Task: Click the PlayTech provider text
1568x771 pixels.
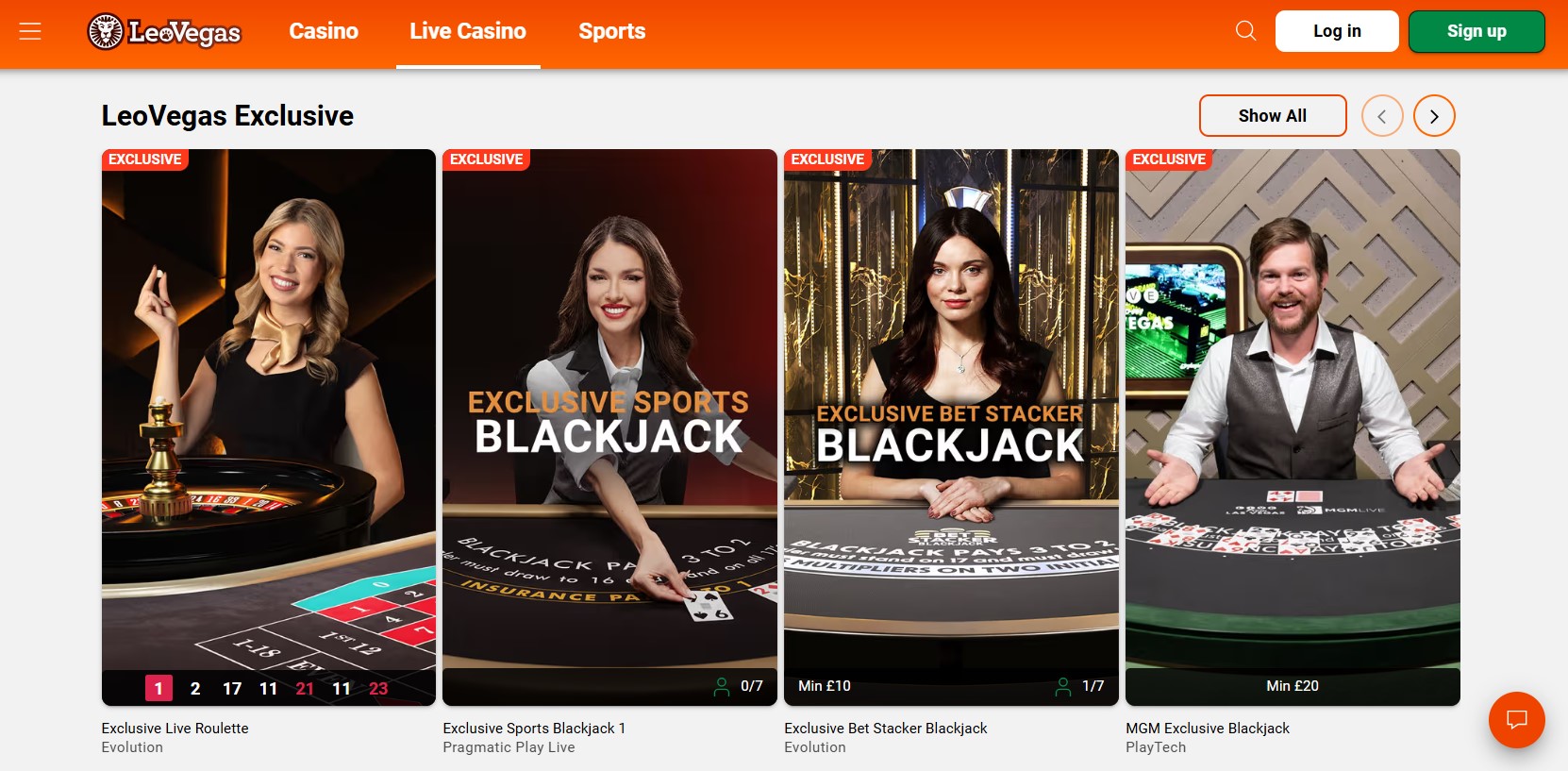Action: (x=1156, y=747)
